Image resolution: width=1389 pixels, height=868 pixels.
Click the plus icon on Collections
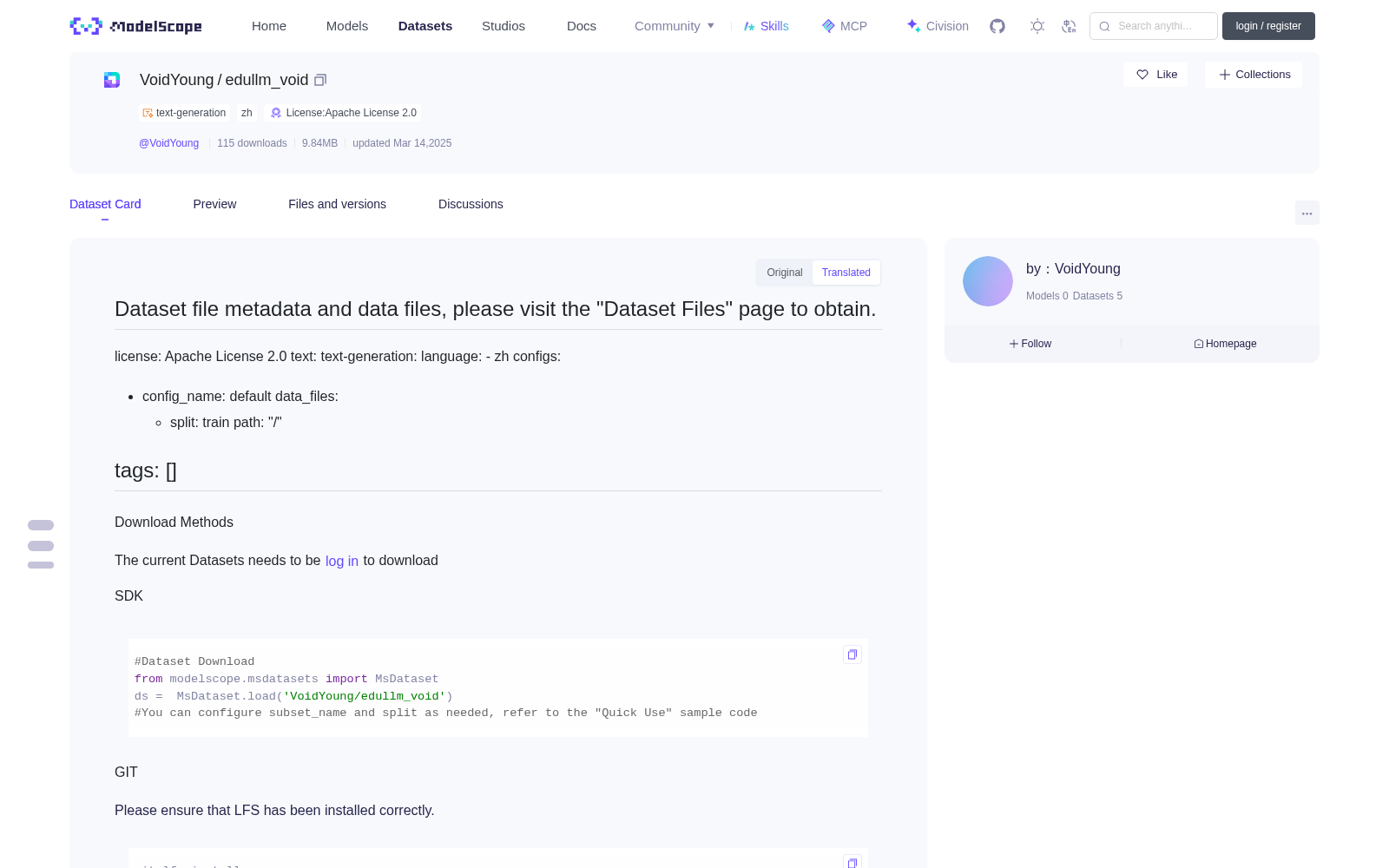point(1225,75)
